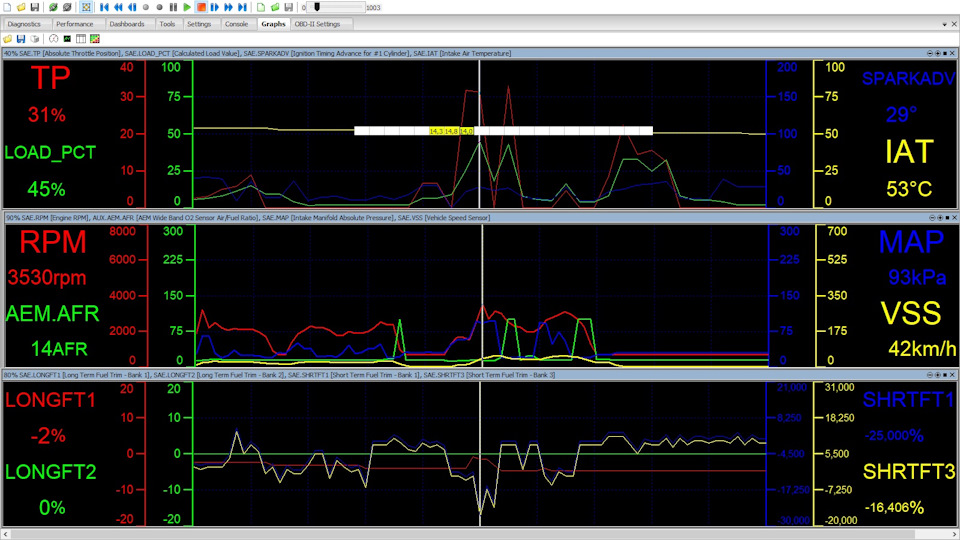Step playback one frame backward
The height and width of the screenshot is (540, 960).
[132, 7]
